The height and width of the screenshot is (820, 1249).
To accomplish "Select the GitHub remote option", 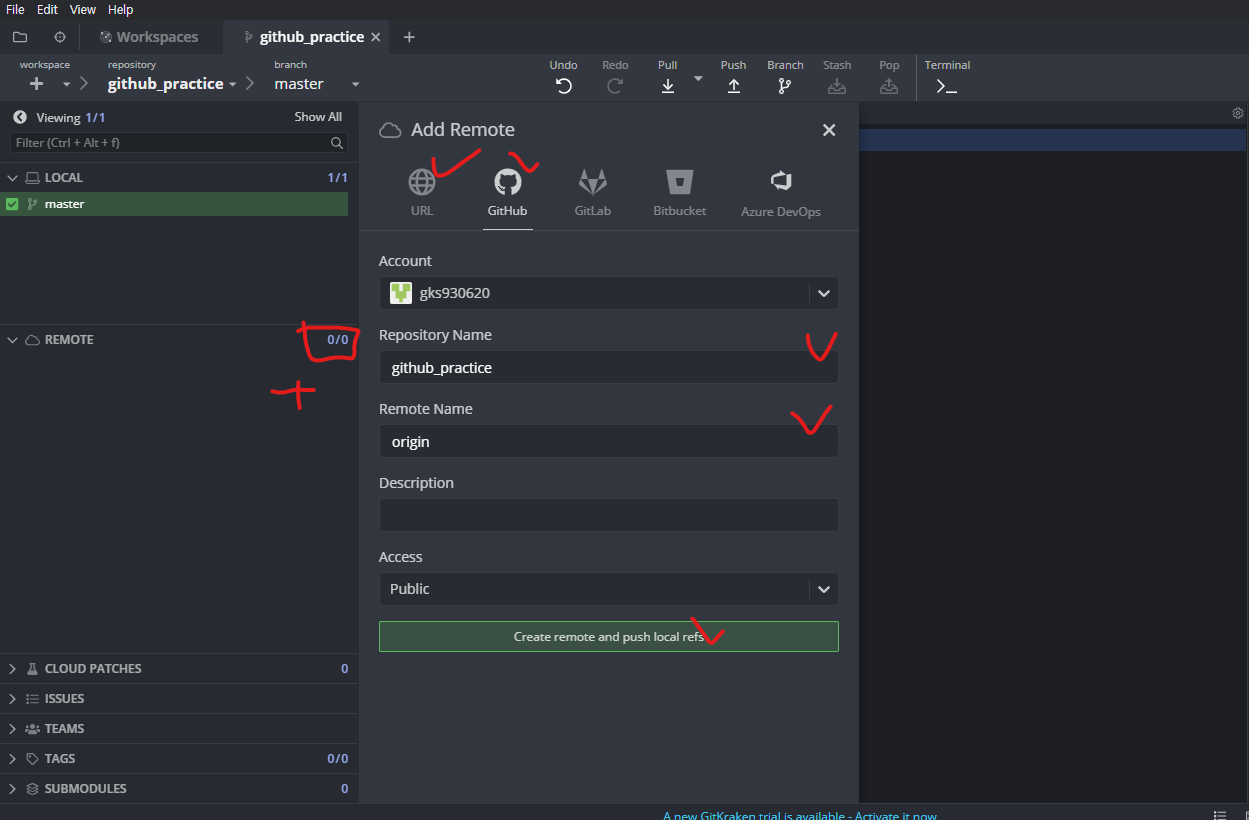I will 508,192.
